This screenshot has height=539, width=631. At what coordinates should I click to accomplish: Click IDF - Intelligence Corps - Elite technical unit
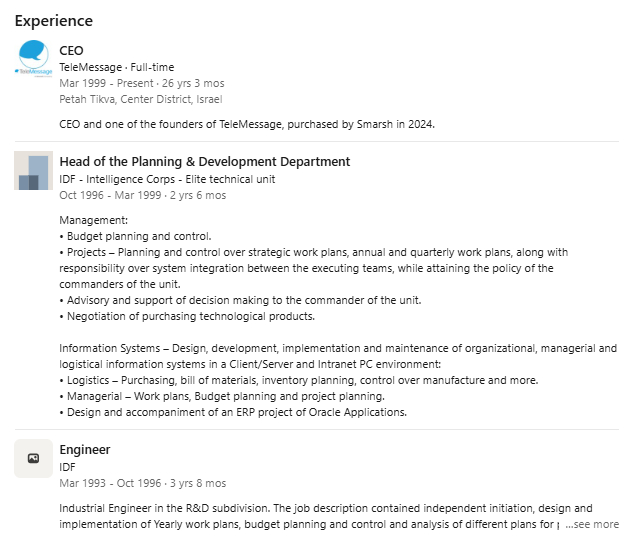pos(167,179)
